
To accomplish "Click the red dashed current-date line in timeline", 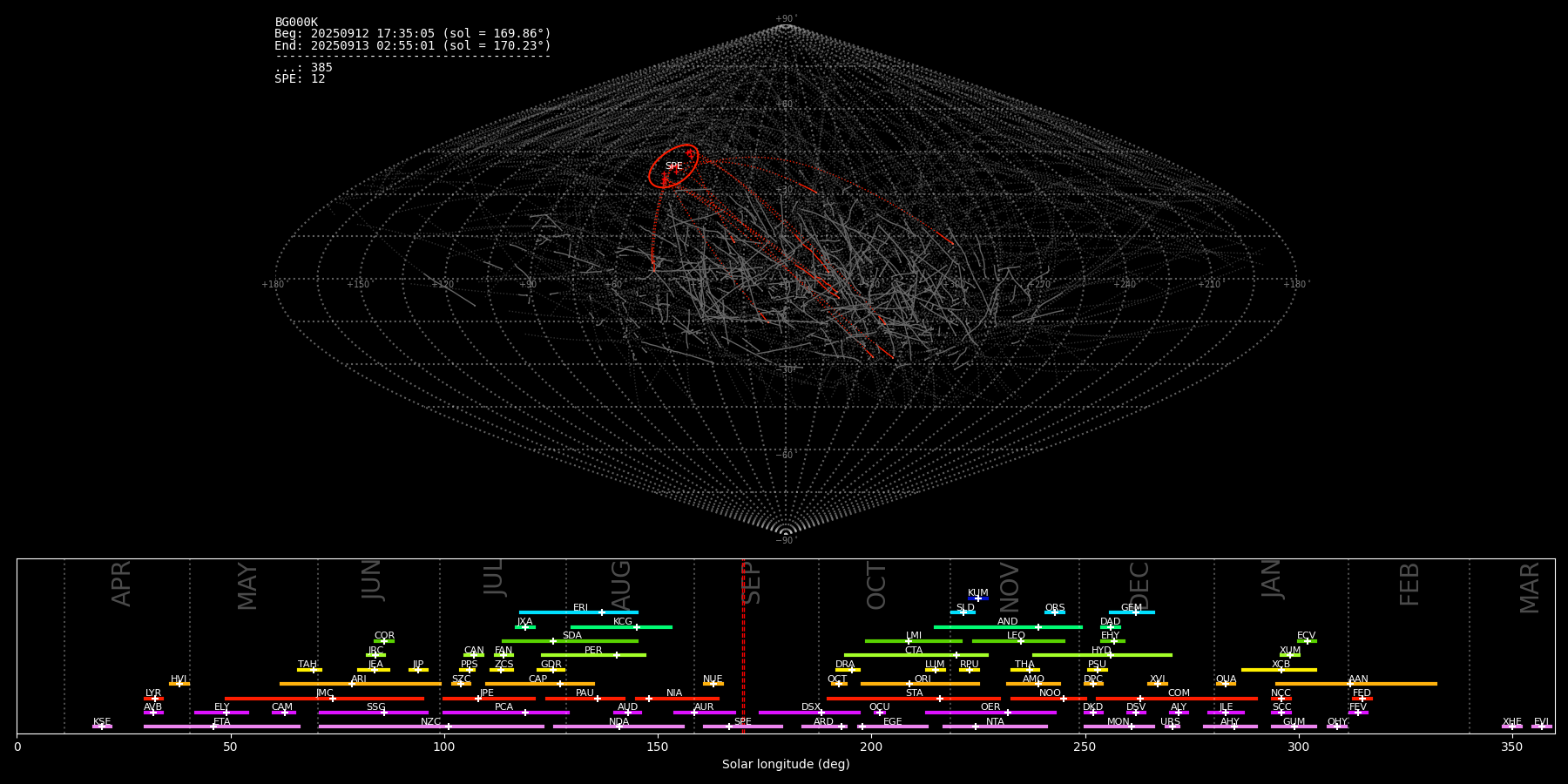I will click(743, 645).
